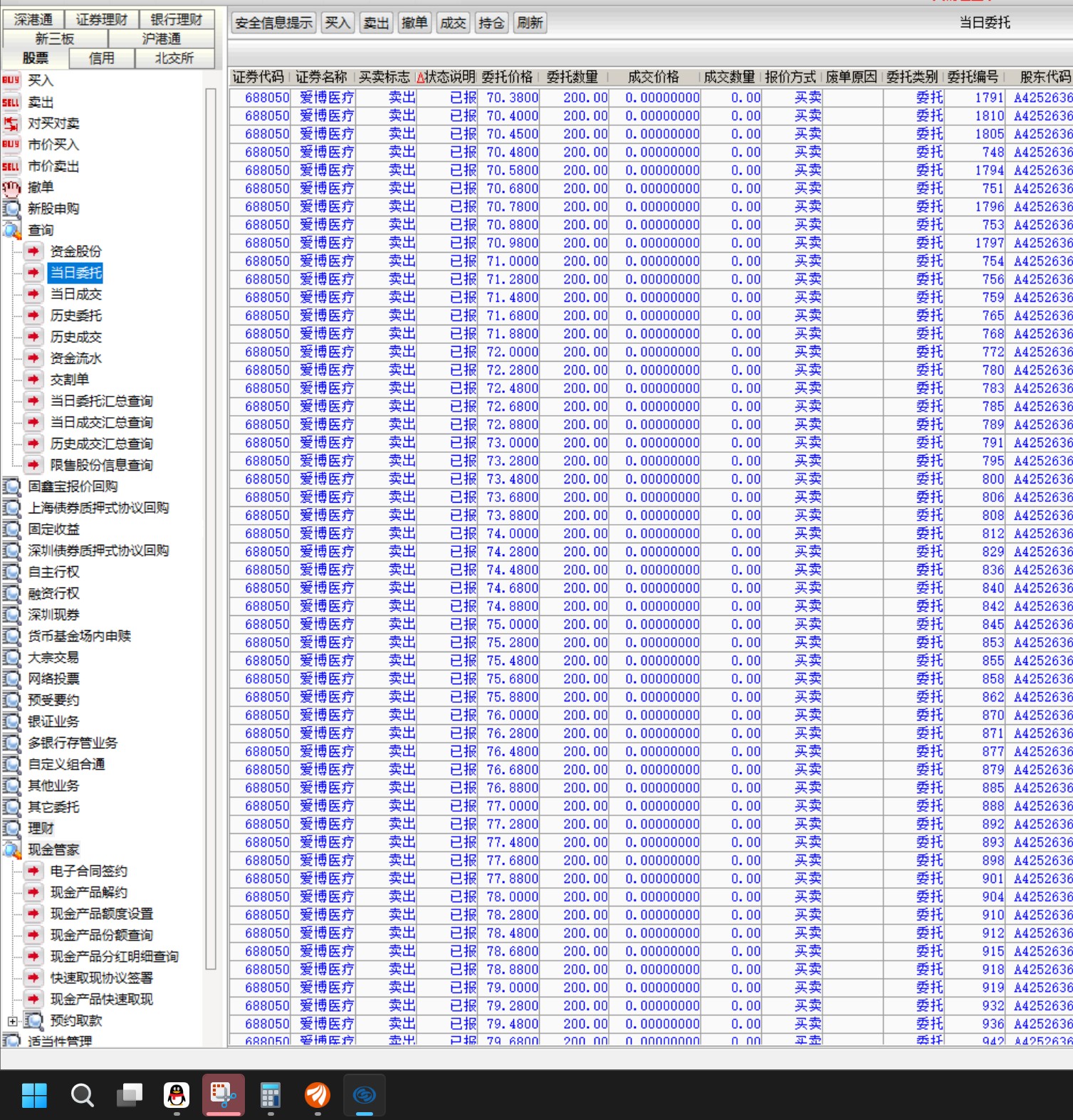Image resolution: width=1073 pixels, height=1120 pixels.
Task: Switch to the 信用 tab
Action: [101, 58]
